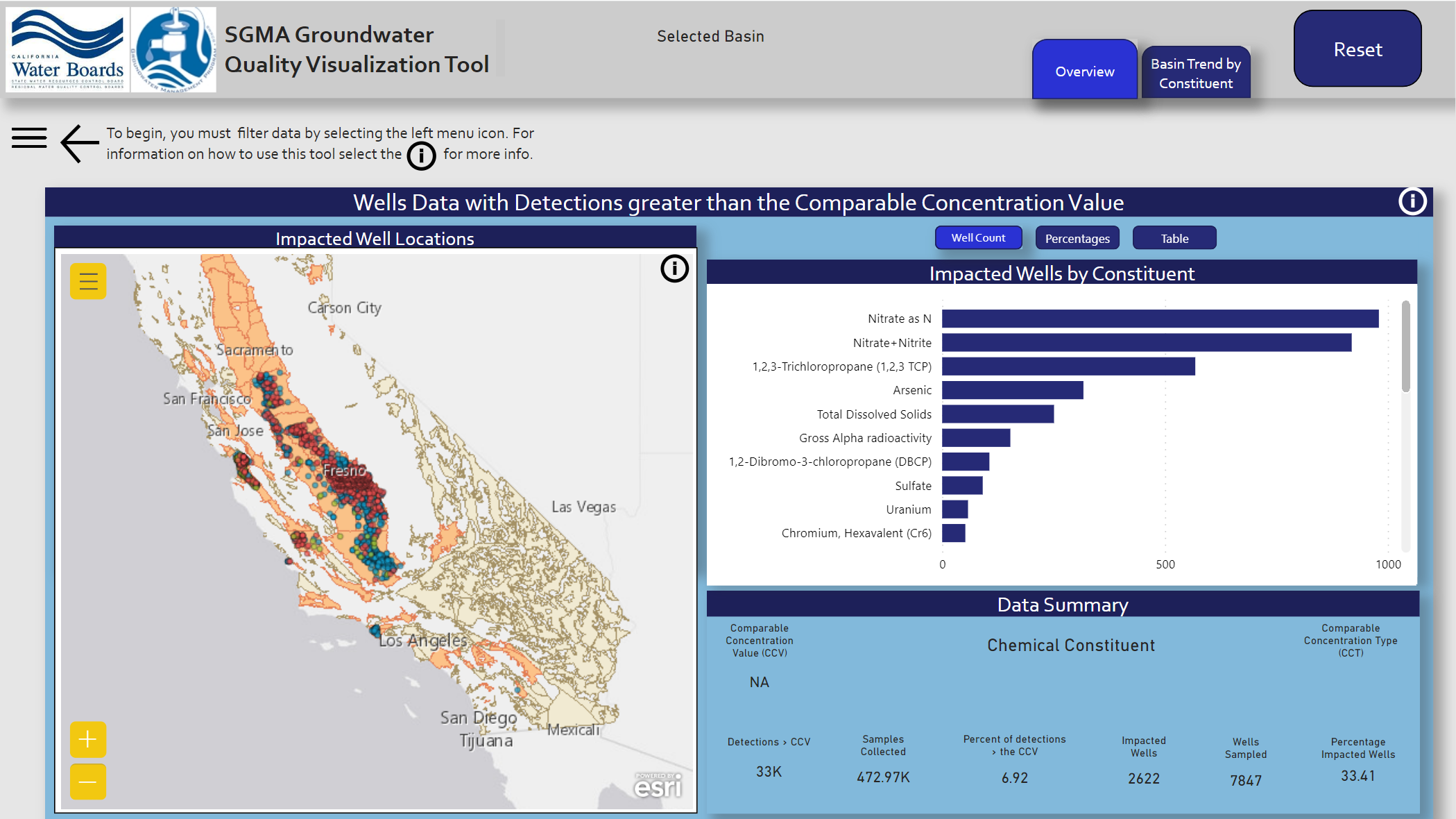Click the Arsenic bar in constituent chart
Image resolution: width=1456 pixels, height=819 pixels.
[1017, 389]
